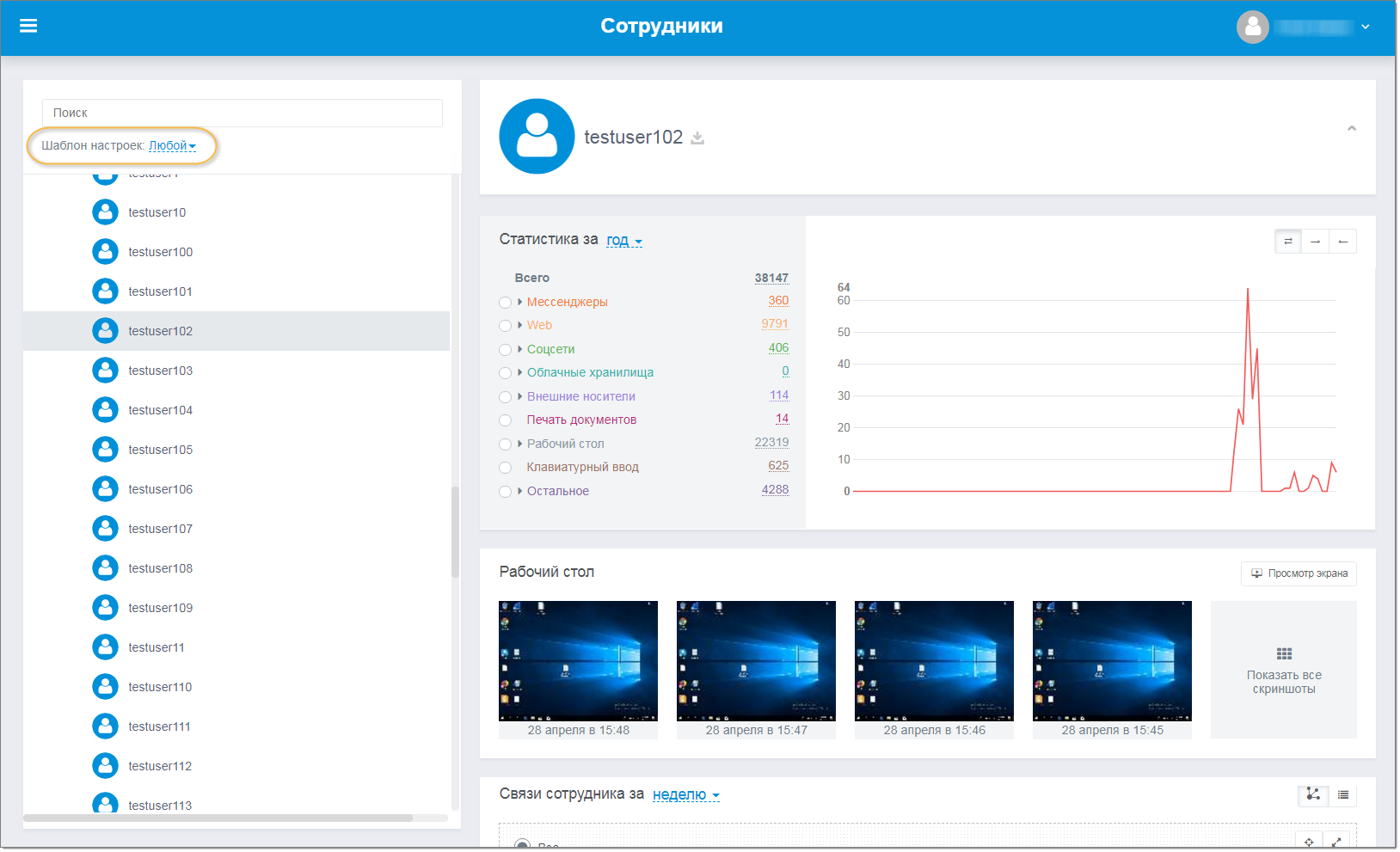Open Клавиатурный ввод statistics link
This screenshot has height=852, width=1400.
[x=582, y=467]
